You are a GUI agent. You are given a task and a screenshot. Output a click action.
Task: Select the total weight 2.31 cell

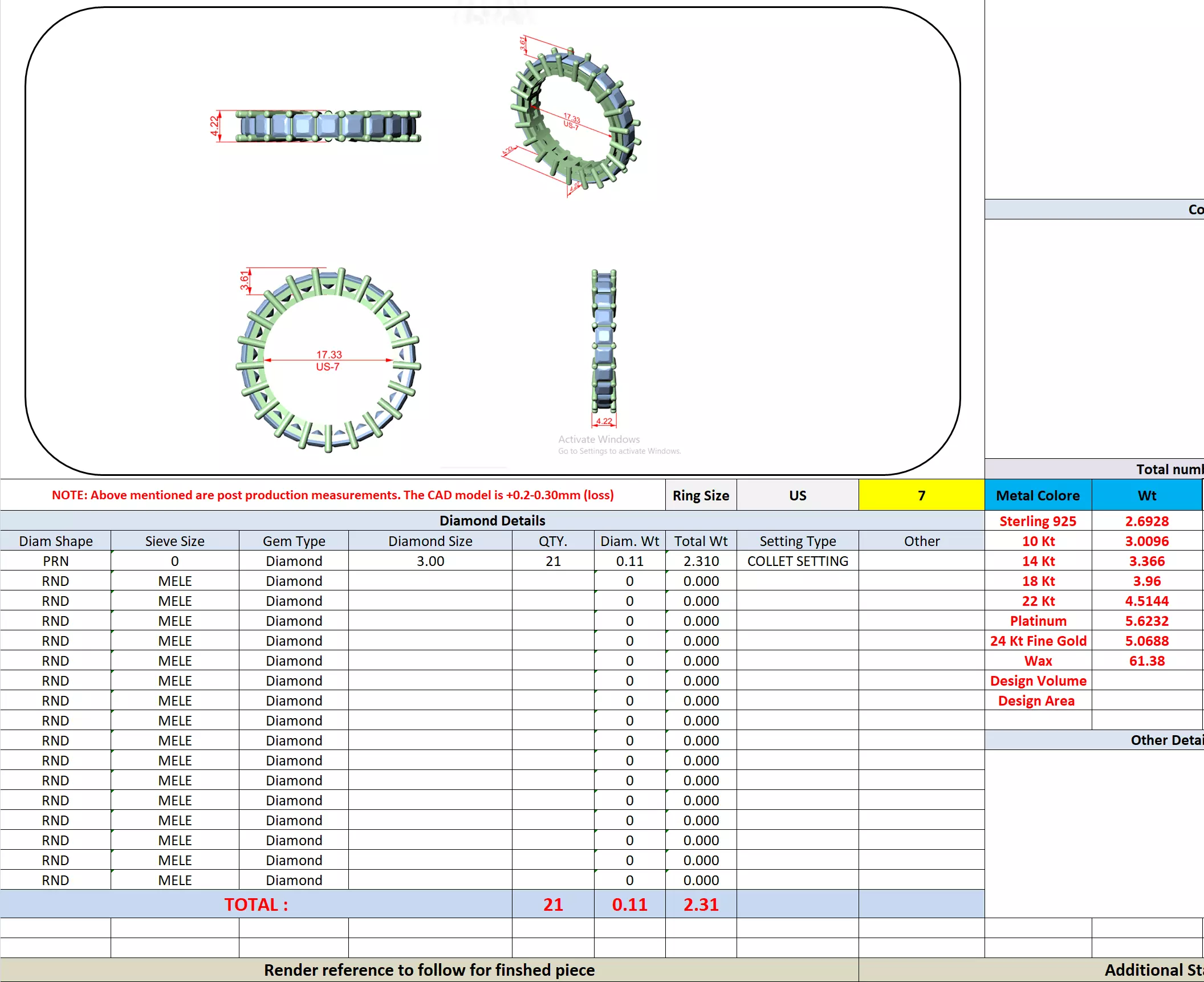[x=701, y=904]
